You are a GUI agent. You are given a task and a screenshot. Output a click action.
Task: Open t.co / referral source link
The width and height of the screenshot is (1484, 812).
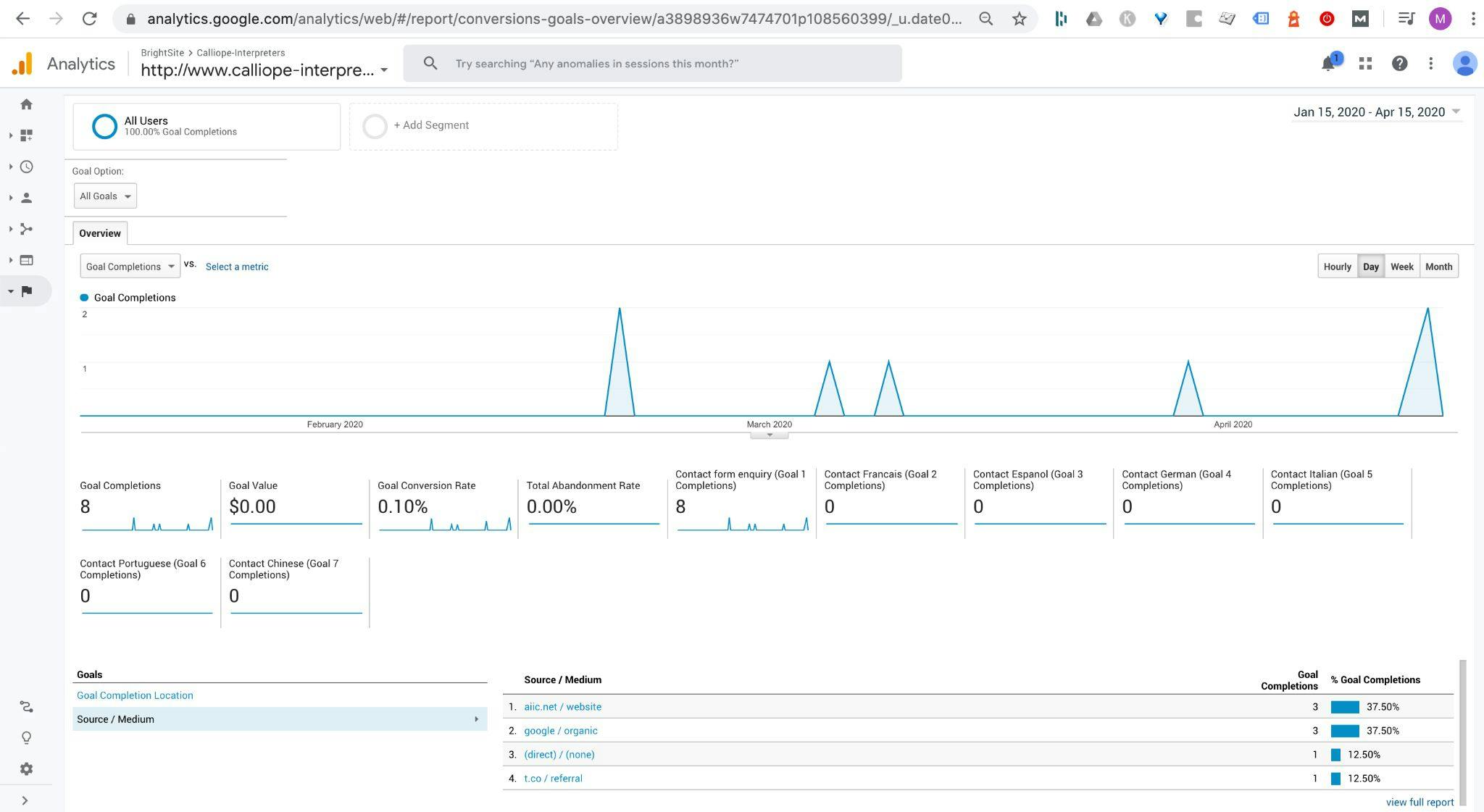click(553, 779)
